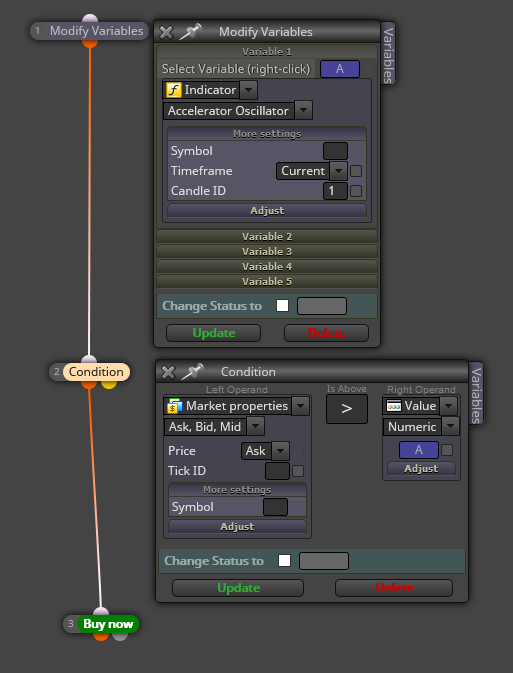
Task: Toggle the Candle ID checkbox
Action: [x=356, y=191]
